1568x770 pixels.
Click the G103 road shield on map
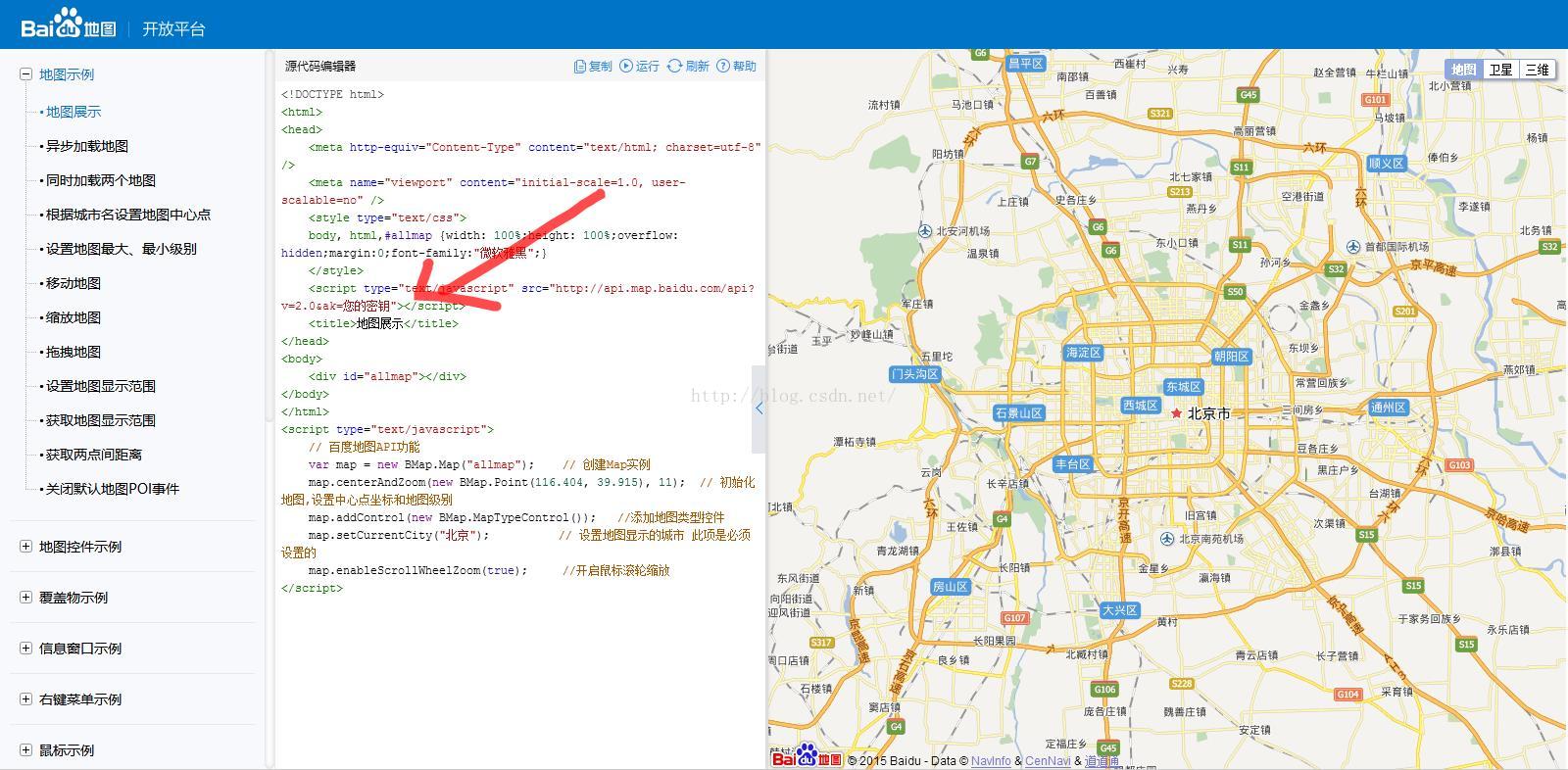(x=1459, y=465)
